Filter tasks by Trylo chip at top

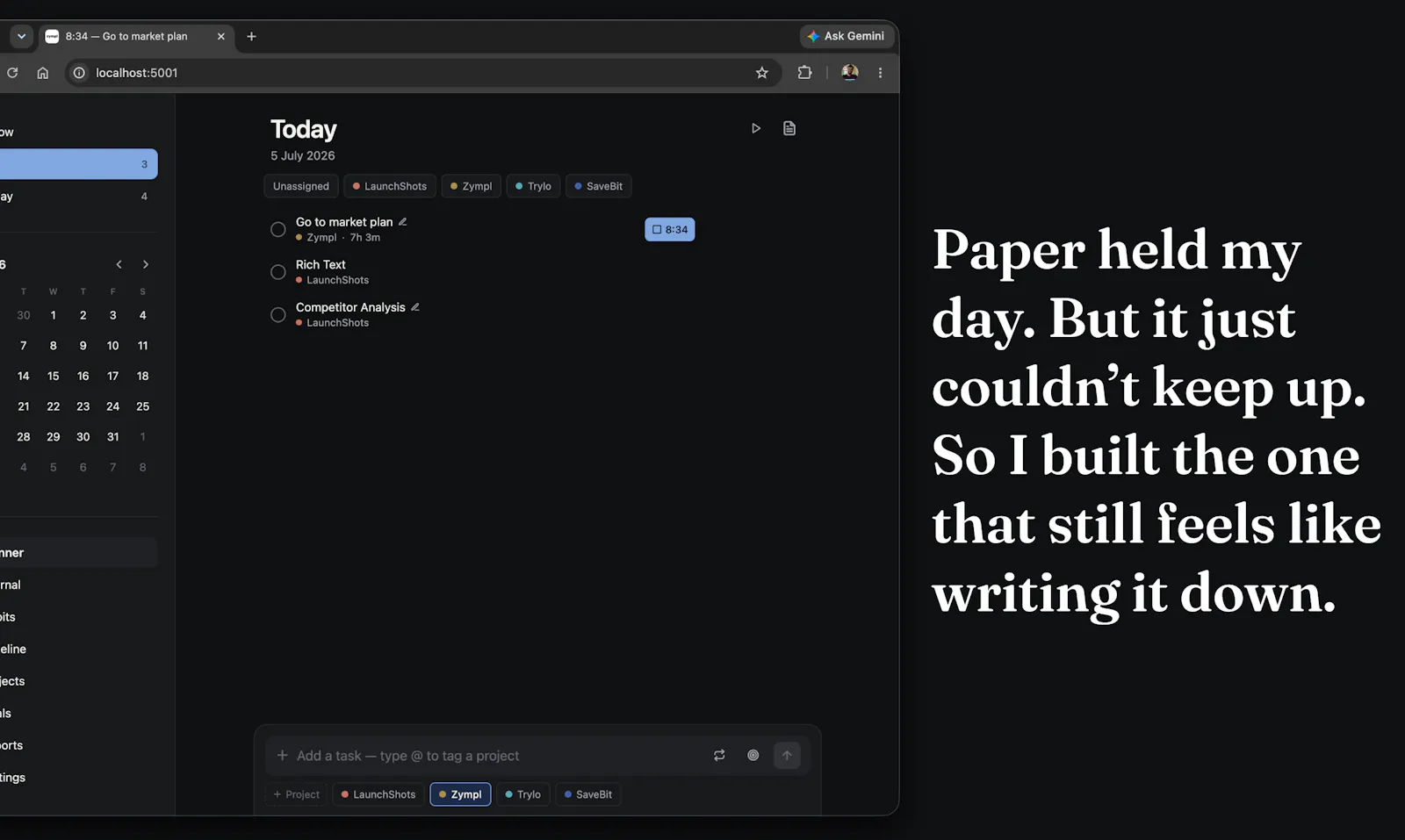coord(534,186)
